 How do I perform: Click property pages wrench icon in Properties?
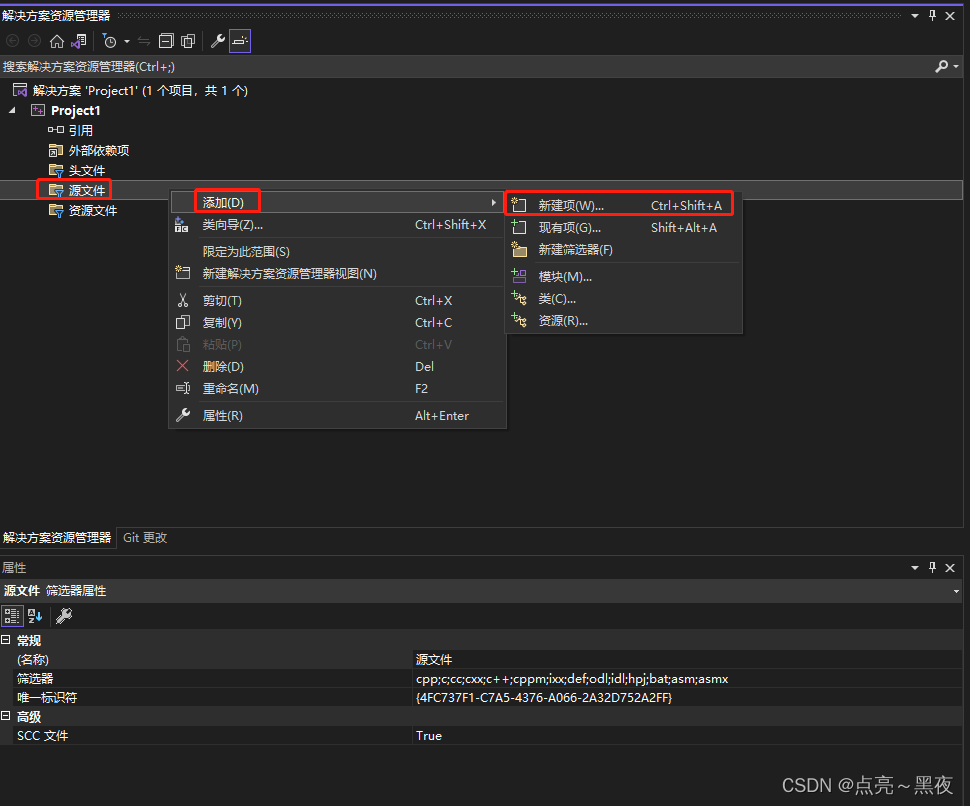(64, 616)
